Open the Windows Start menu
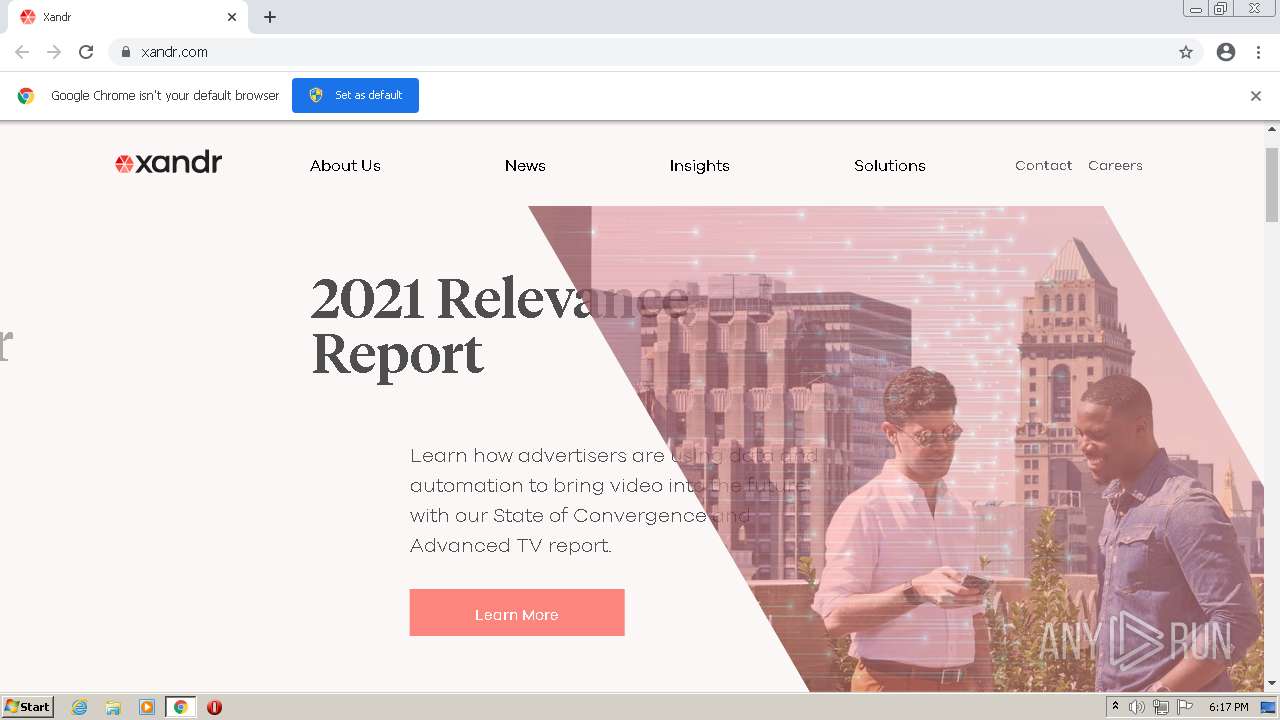 28,707
